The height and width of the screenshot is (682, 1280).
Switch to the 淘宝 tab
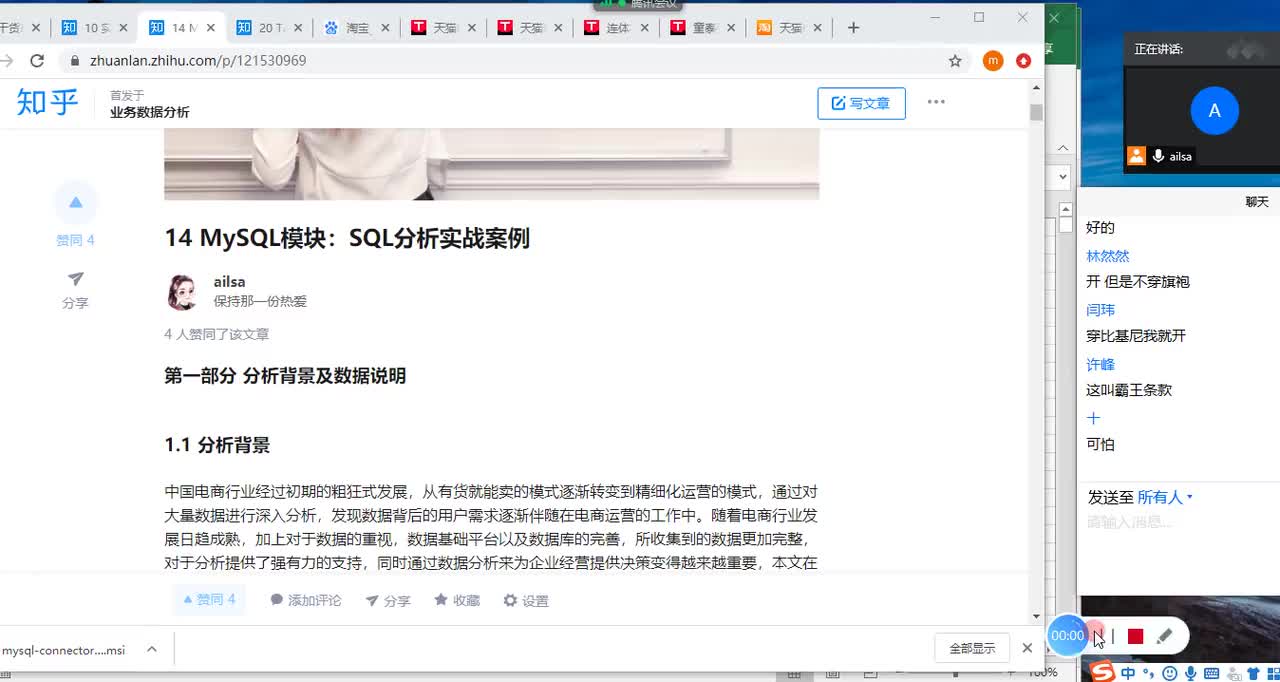click(x=356, y=28)
